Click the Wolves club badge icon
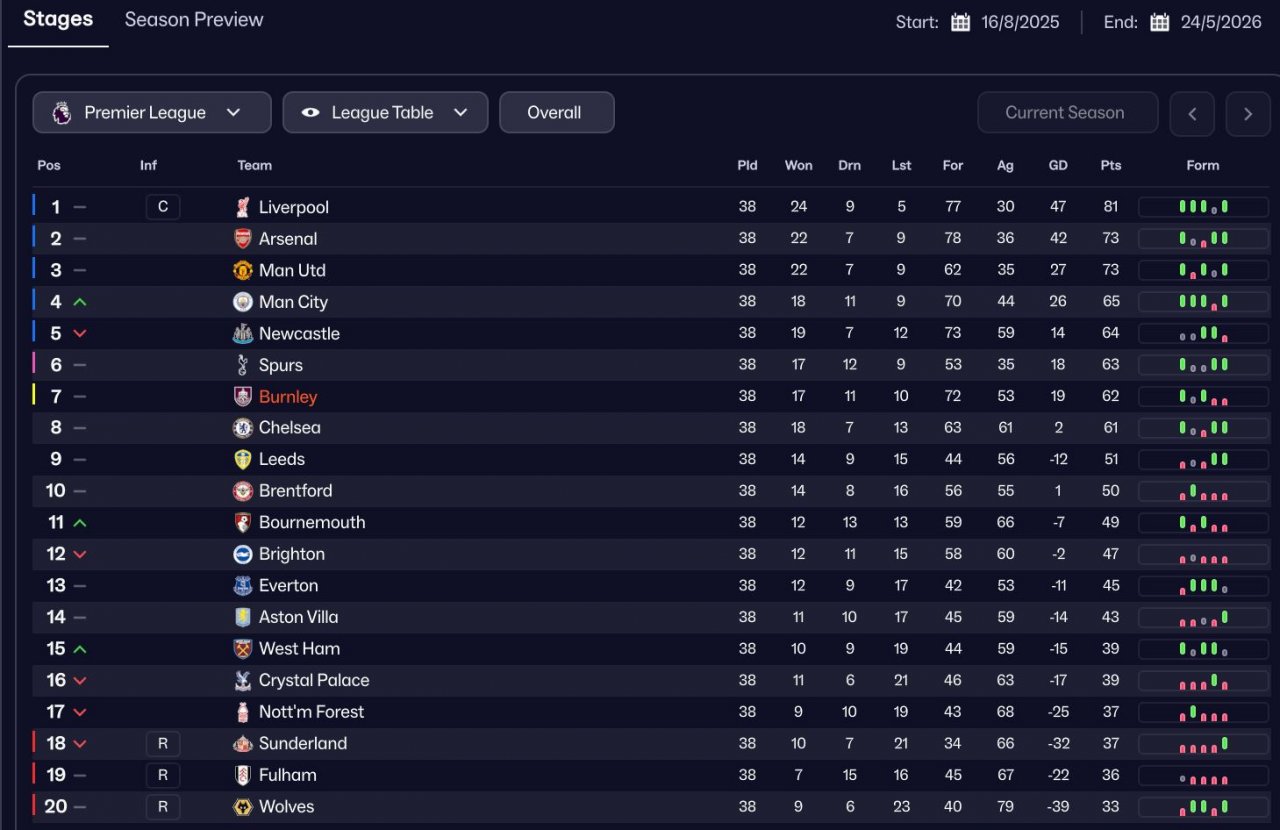The image size is (1280, 830). [242, 807]
